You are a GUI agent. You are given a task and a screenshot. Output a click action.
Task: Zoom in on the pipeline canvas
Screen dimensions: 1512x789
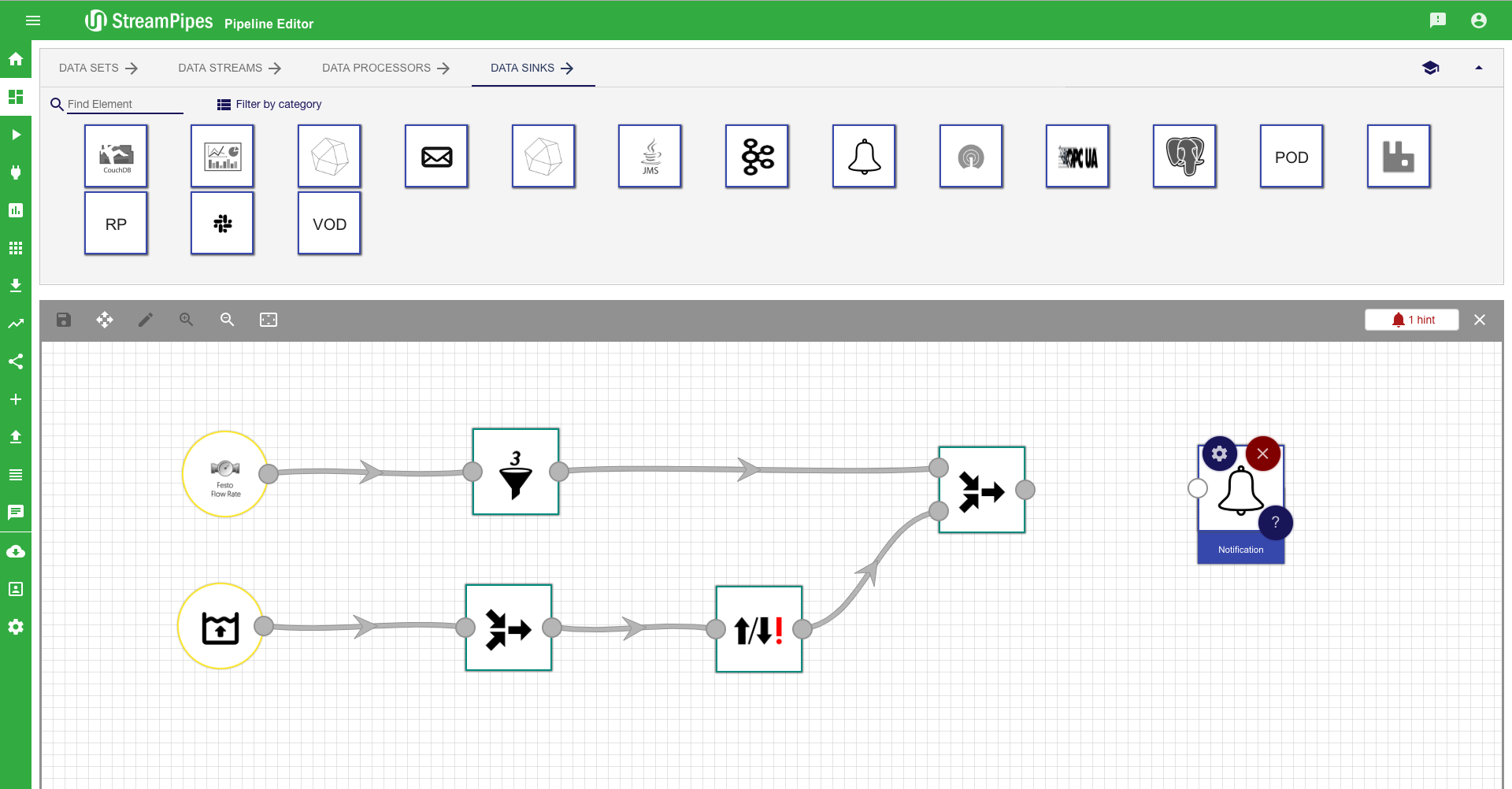tap(187, 320)
